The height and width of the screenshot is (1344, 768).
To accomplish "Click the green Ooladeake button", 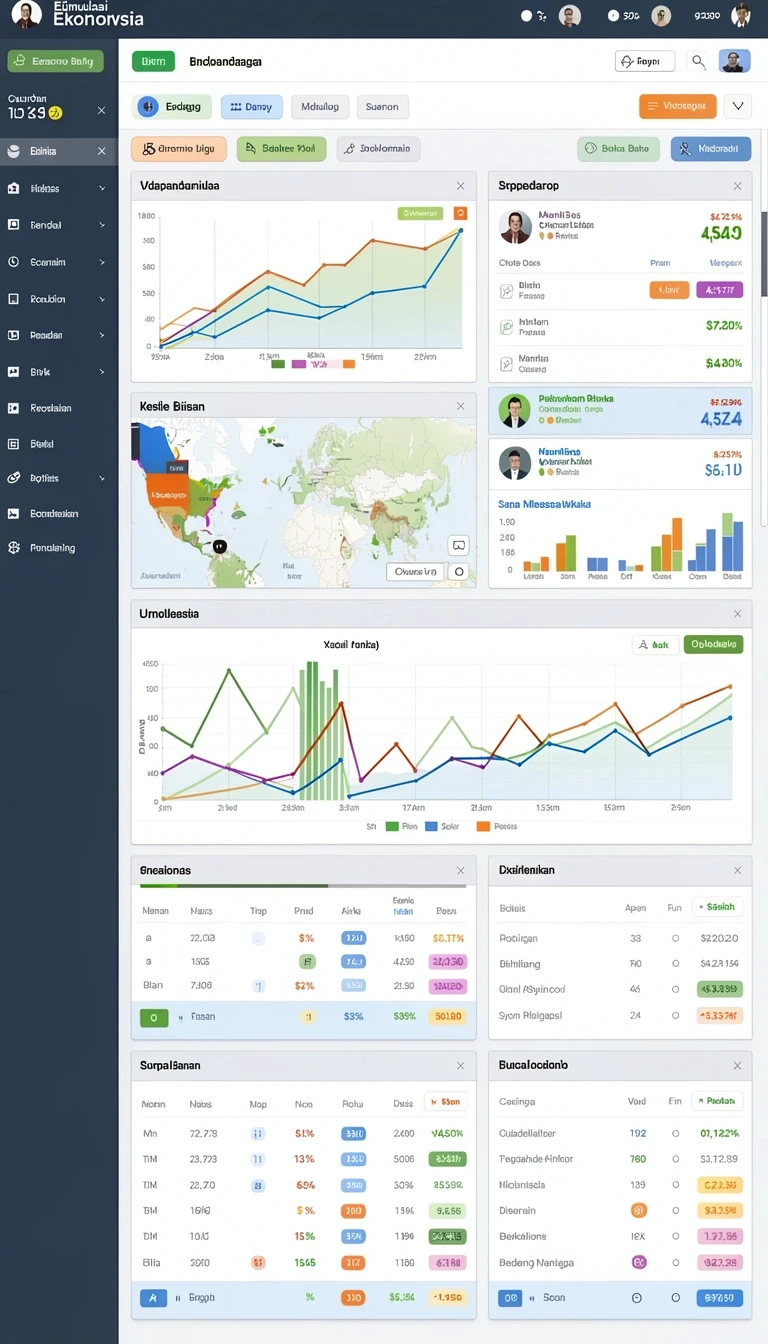I will tap(714, 645).
